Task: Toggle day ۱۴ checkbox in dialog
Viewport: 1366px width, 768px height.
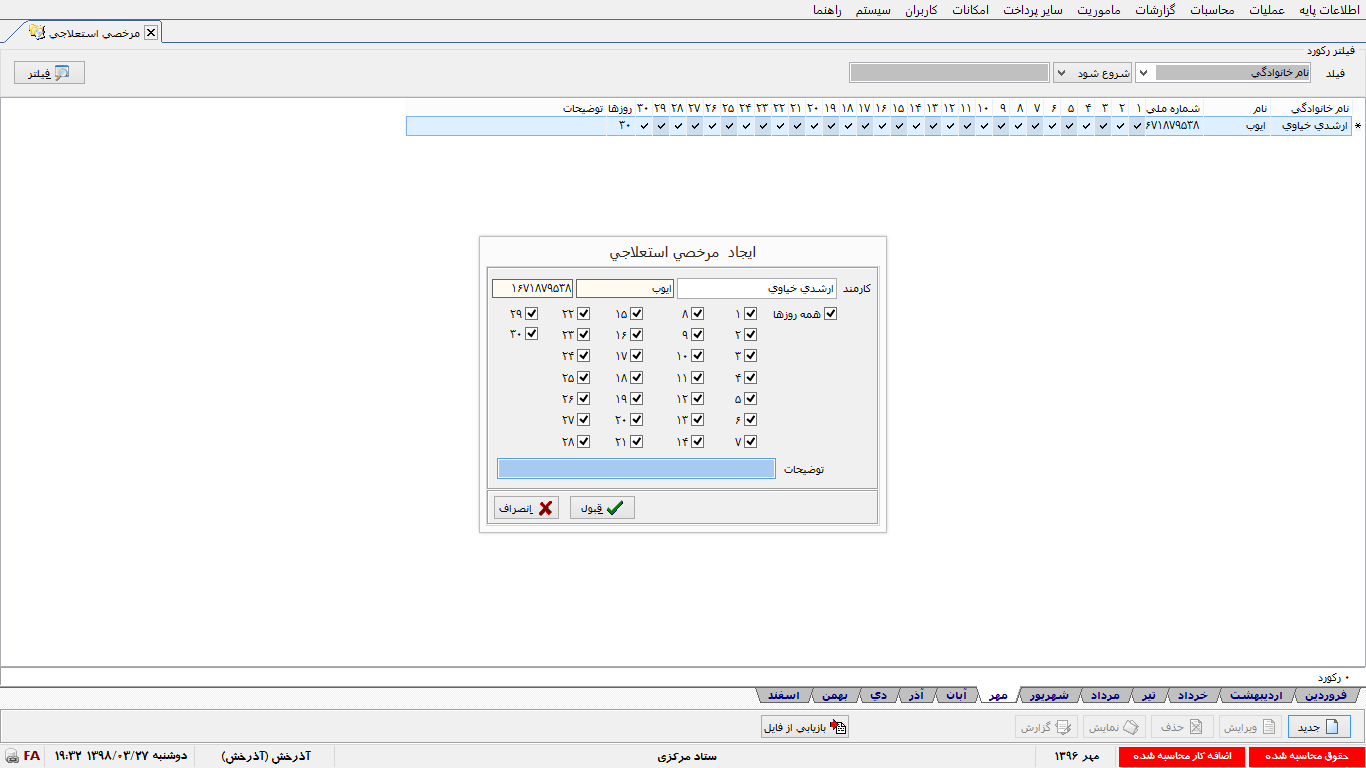Action: (698, 441)
